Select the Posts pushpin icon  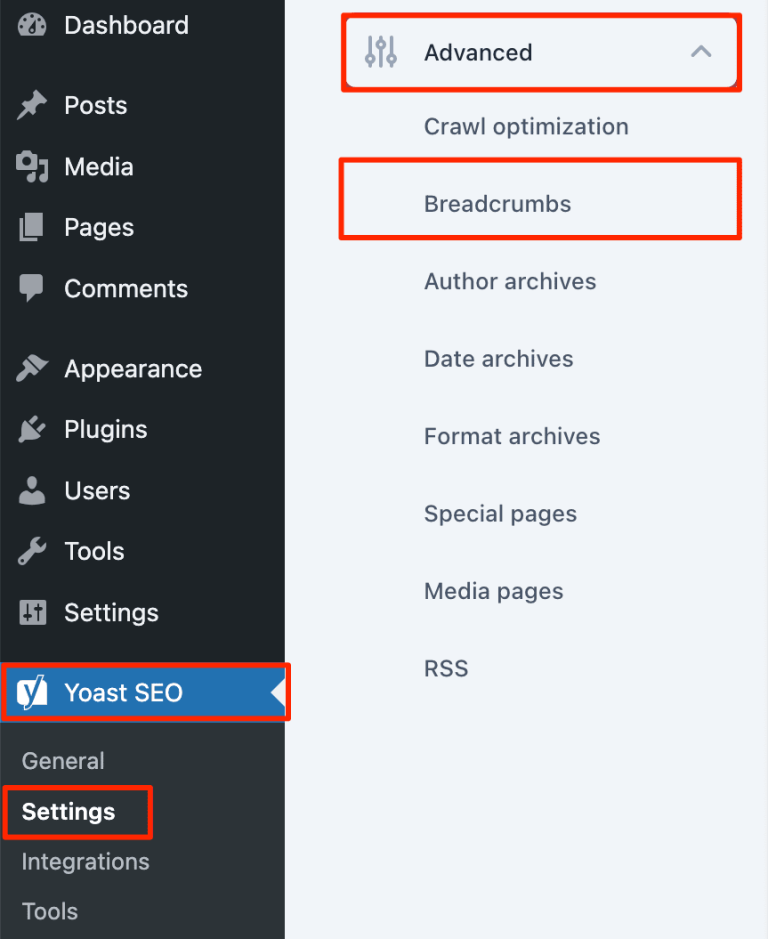pyautogui.click(x=31, y=105)
